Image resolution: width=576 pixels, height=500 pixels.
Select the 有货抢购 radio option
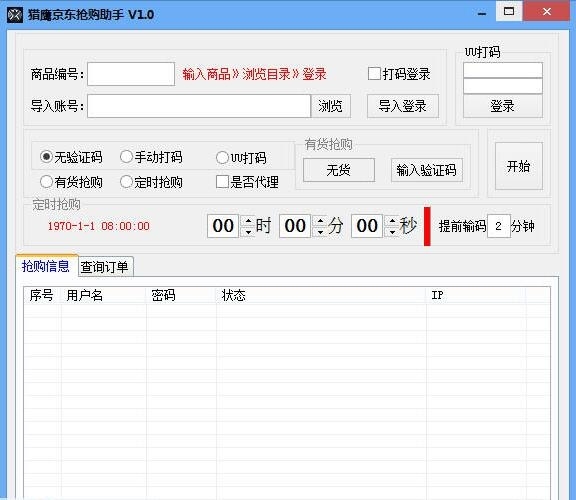(46, 181)
